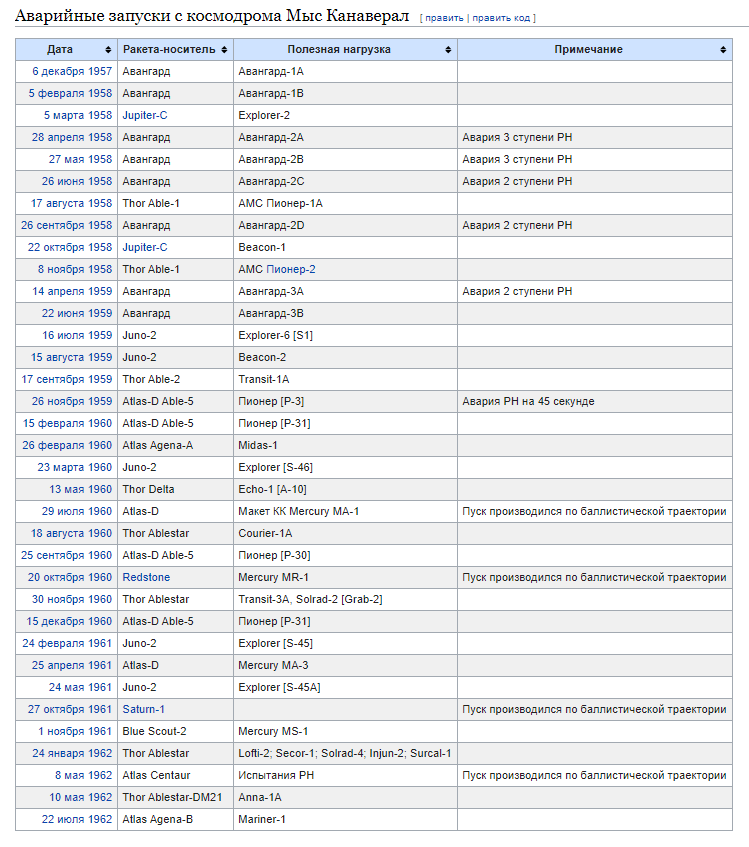Open date link 27 октября 1961
Viewport: 749px width, 847px height.
(70, 710)
